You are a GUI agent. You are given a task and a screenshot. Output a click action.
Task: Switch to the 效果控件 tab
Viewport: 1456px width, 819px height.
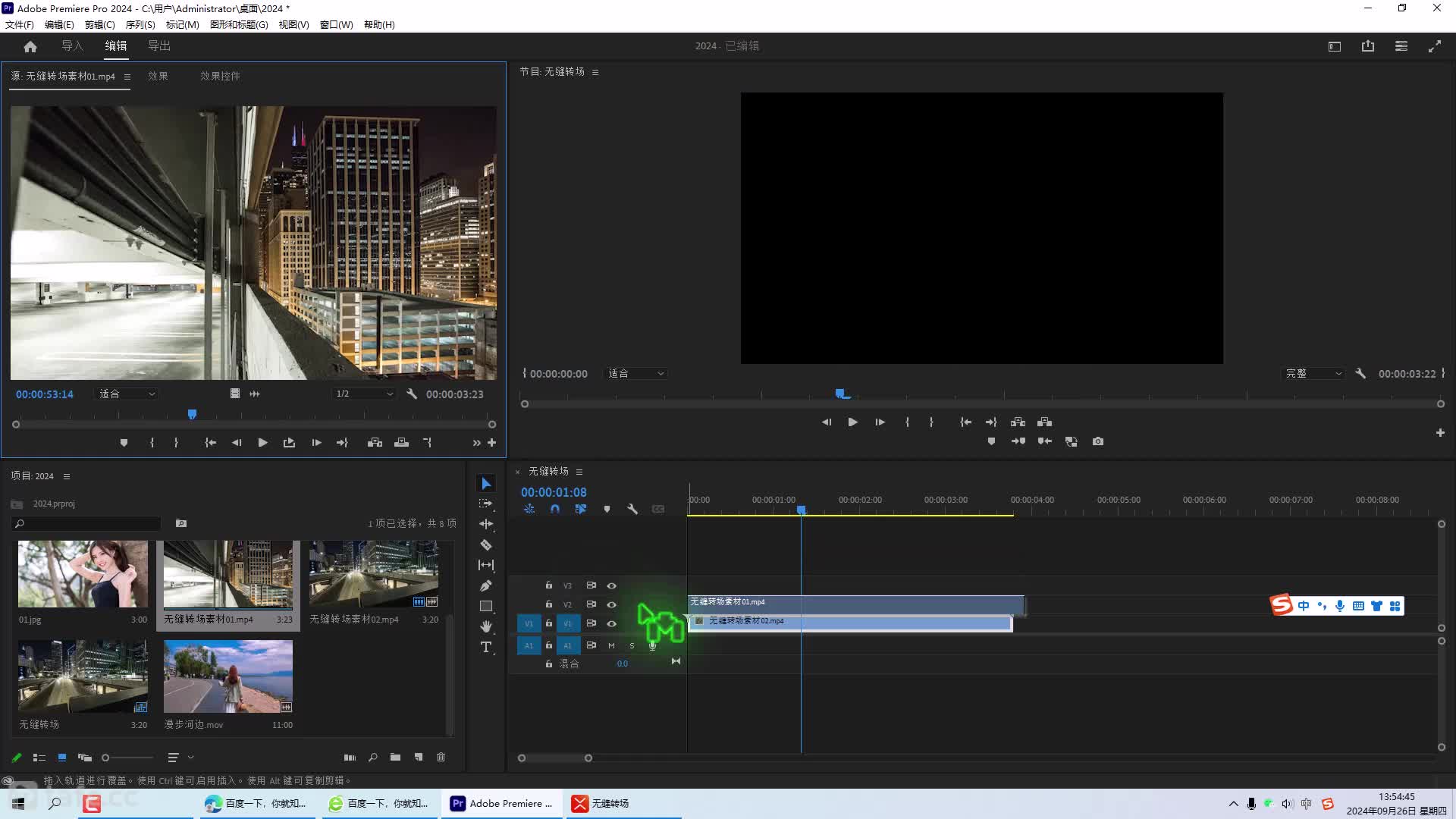pos(220,77)
